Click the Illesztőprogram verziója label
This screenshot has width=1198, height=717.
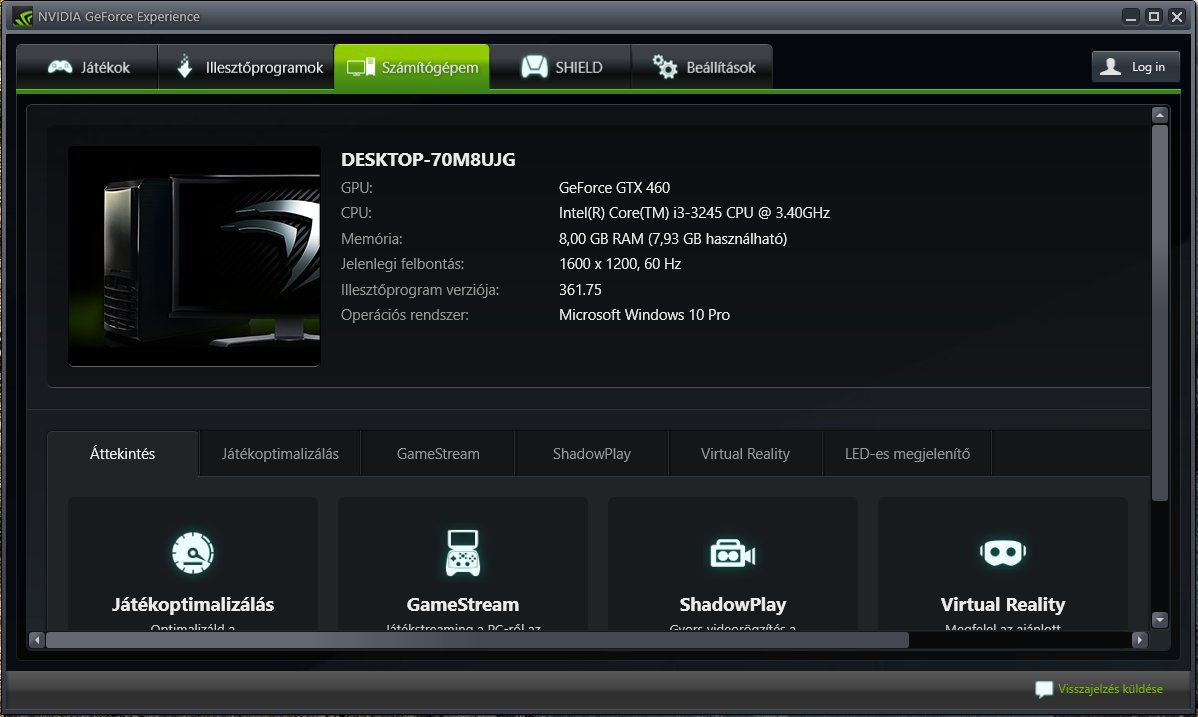click(x=419, y=290)
